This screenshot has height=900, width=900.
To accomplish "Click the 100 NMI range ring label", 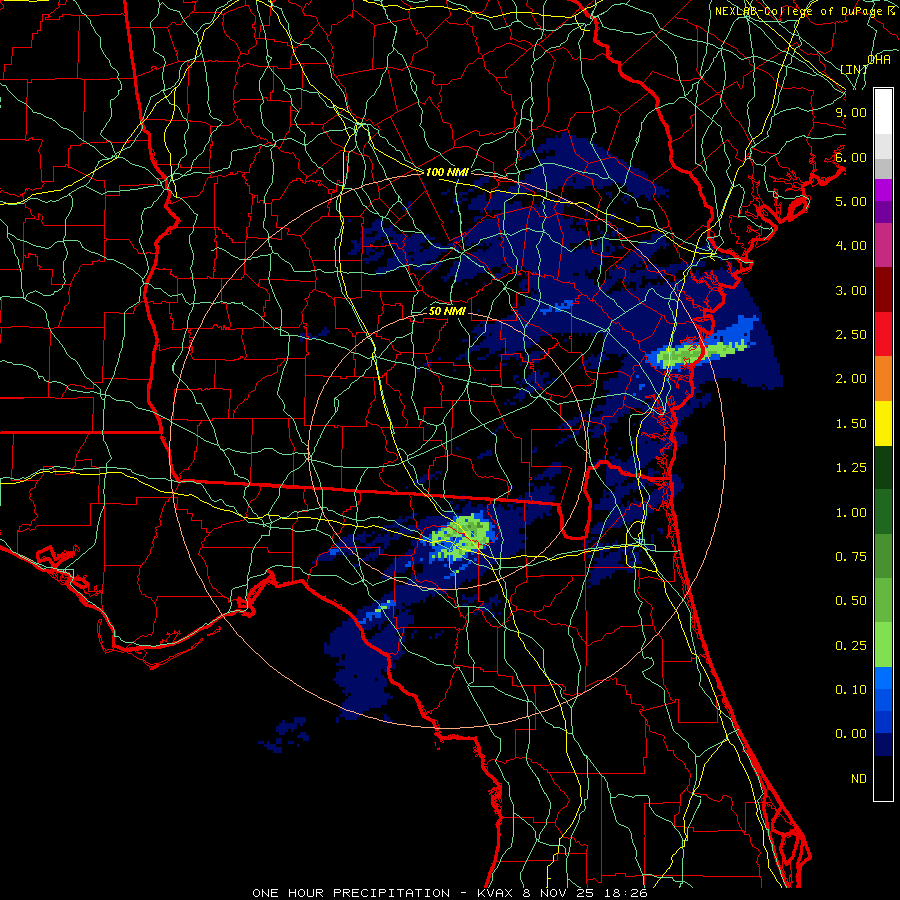I will pos(447,172).
